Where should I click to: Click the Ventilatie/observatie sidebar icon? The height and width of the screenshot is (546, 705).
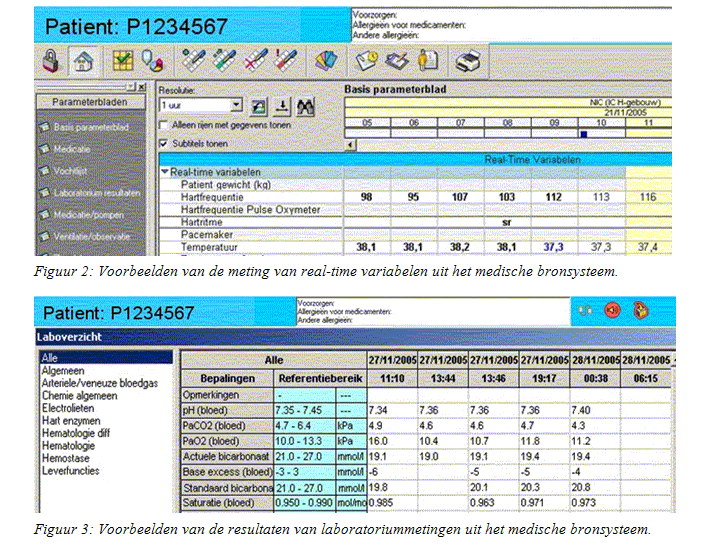coord(44,236)
